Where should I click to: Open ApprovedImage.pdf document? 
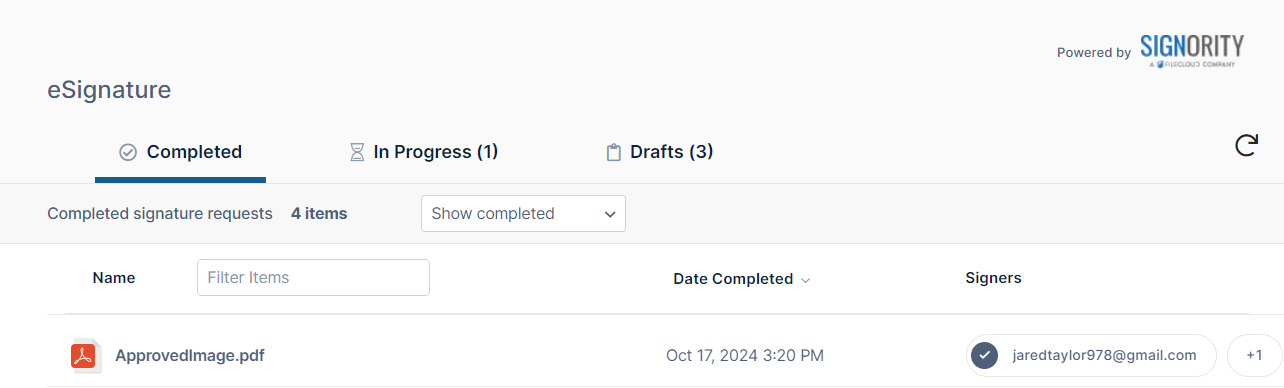pos(190,355)
